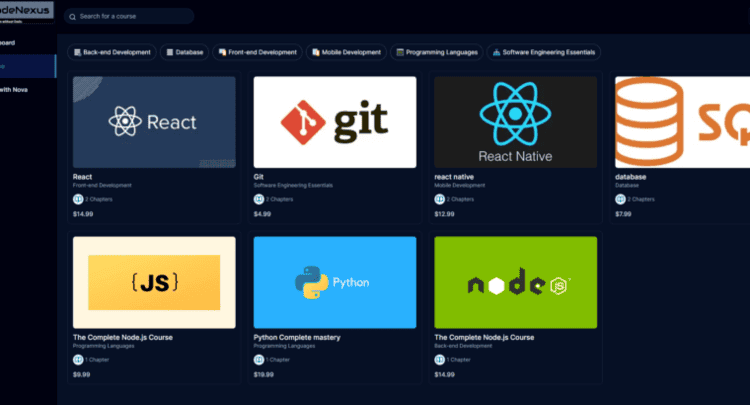Open the React course thumbnail
Viewport: 750px width, 405px height.
click(154, 122)
